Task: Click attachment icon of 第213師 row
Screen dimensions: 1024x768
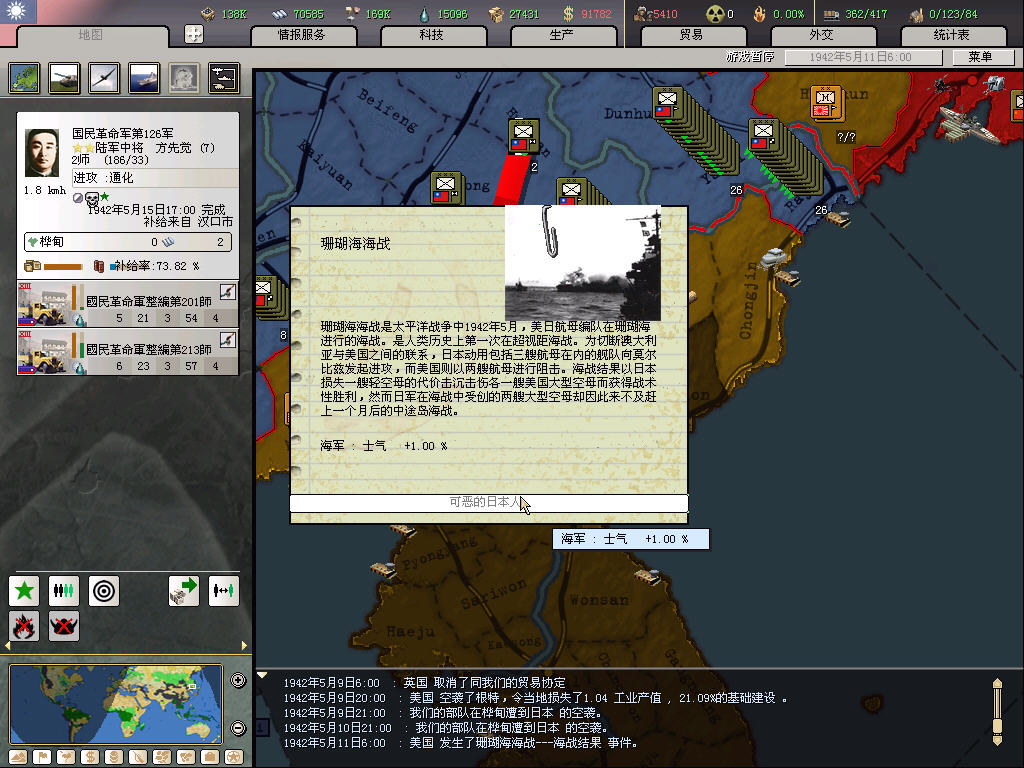Action: pyautogui.click(x=227, y=340)
